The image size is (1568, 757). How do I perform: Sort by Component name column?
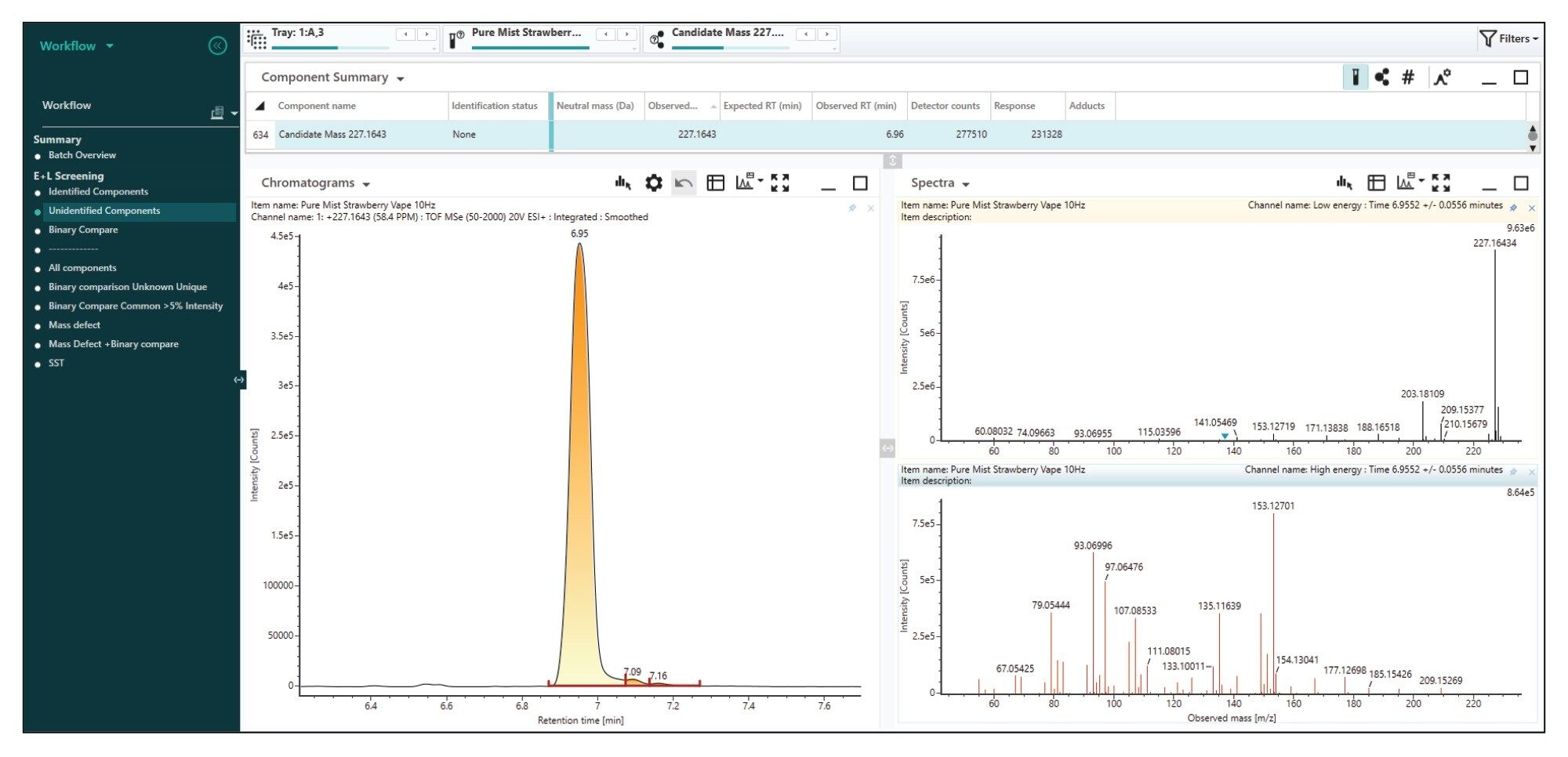(x=317, y=106)
